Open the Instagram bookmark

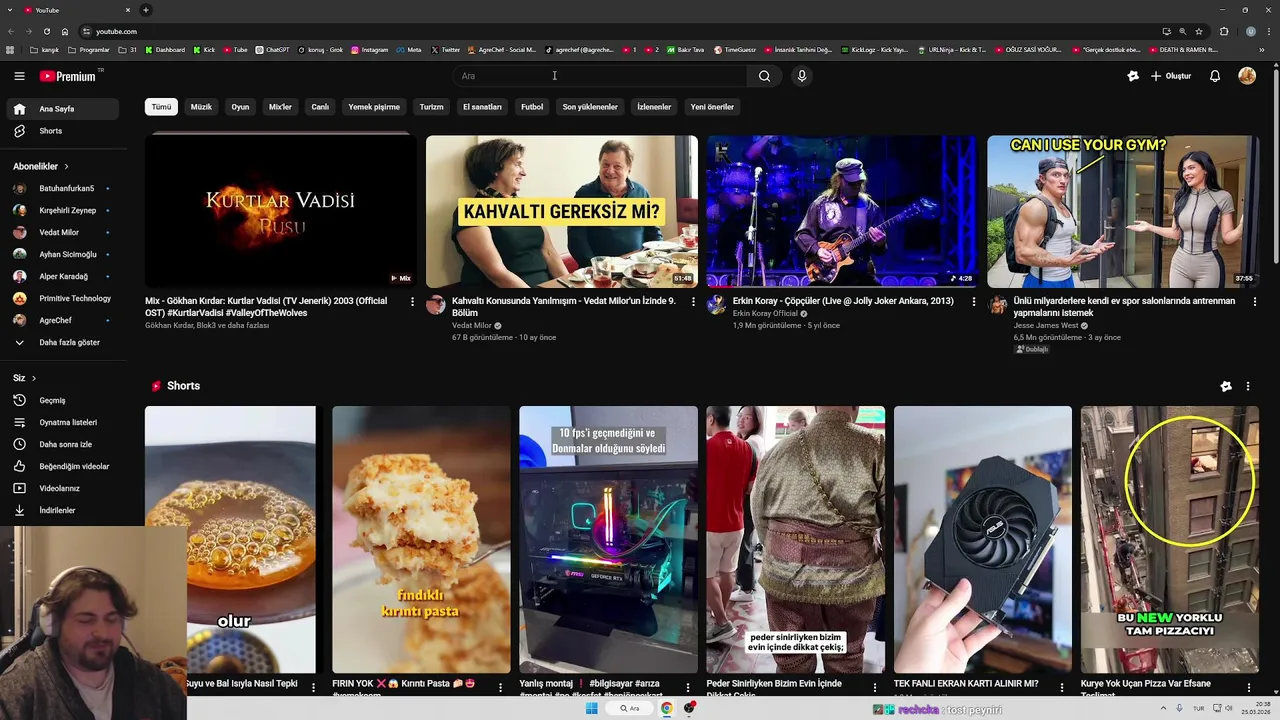[369, 49]
